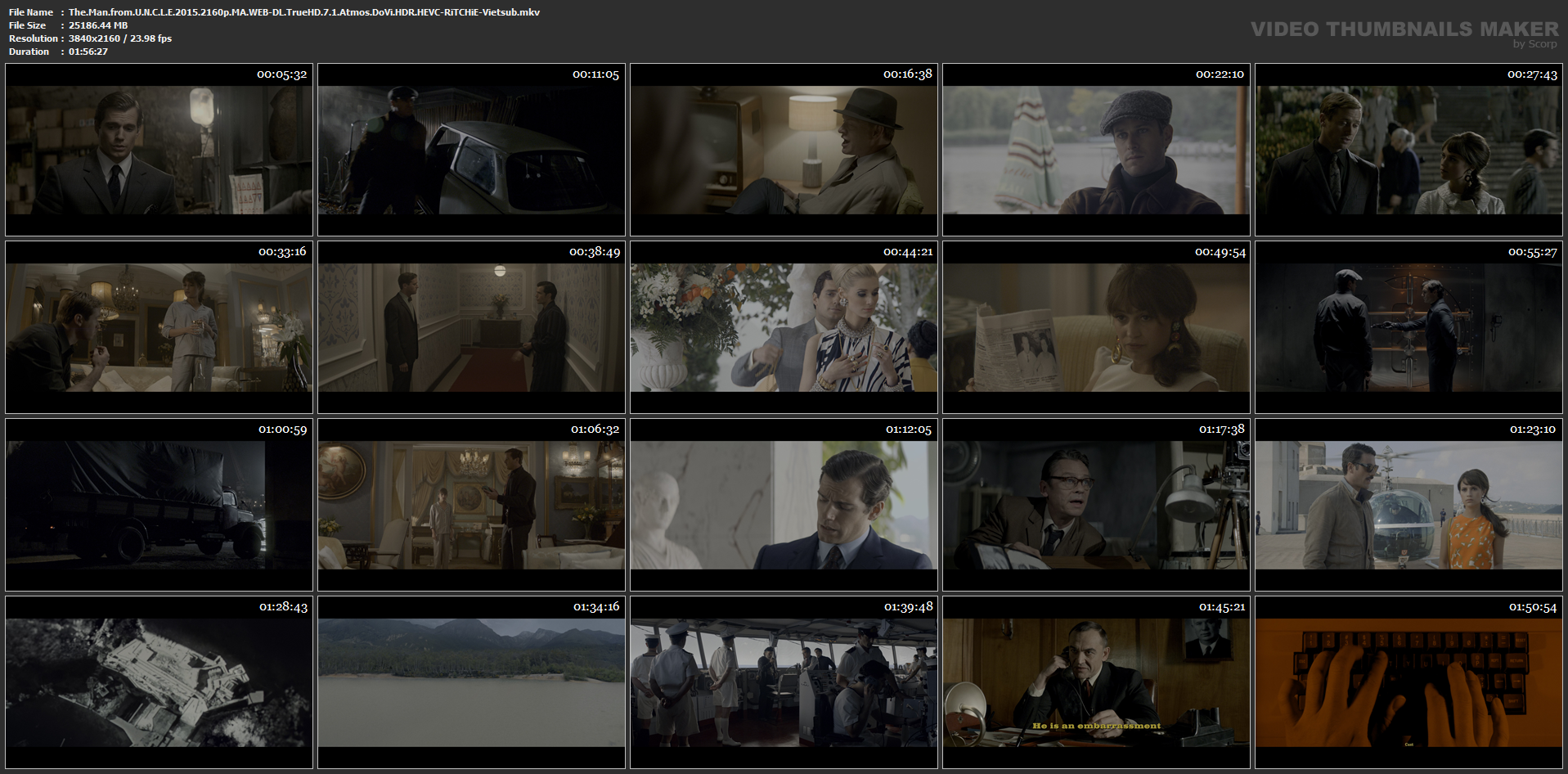Open the thumbnail at 00:27:43
Screen dimensions: 1568x774
click(1409, 150)
